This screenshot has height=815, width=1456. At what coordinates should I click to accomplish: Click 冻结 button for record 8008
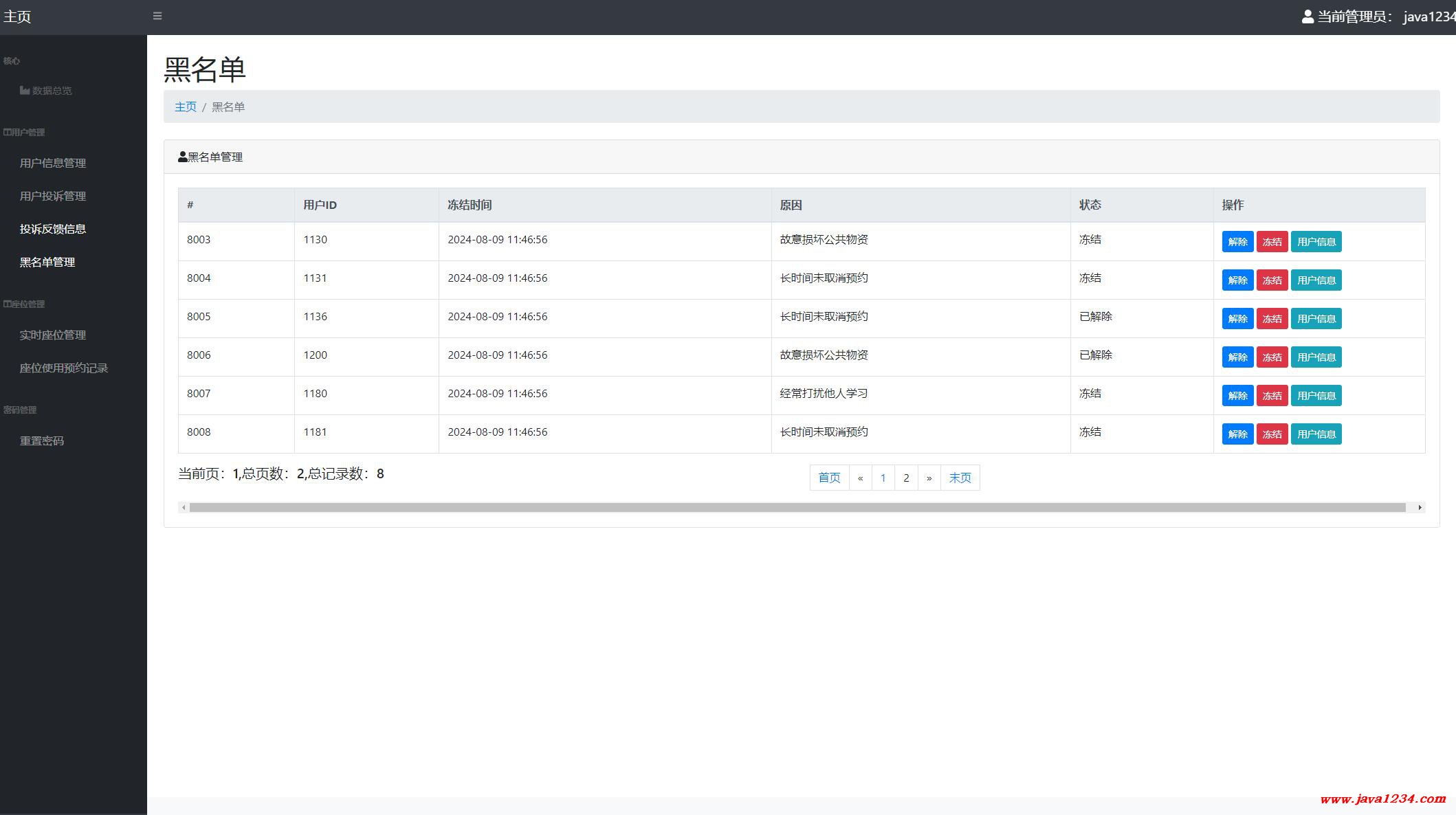click(1272, 434)
